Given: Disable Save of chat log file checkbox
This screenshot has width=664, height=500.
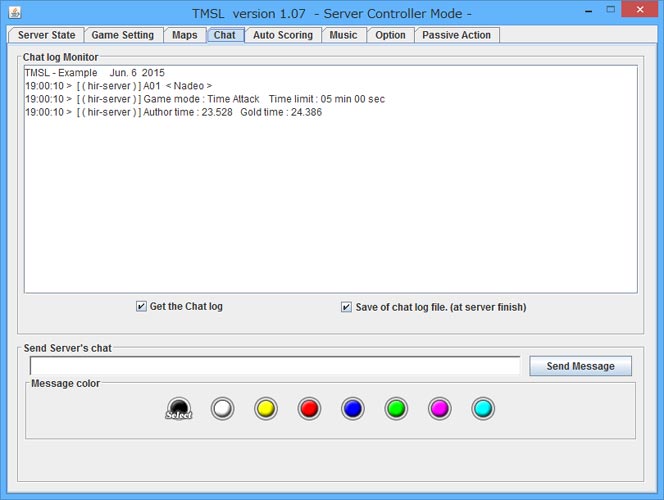Looking at the screenshot, I should click(346, 307).
